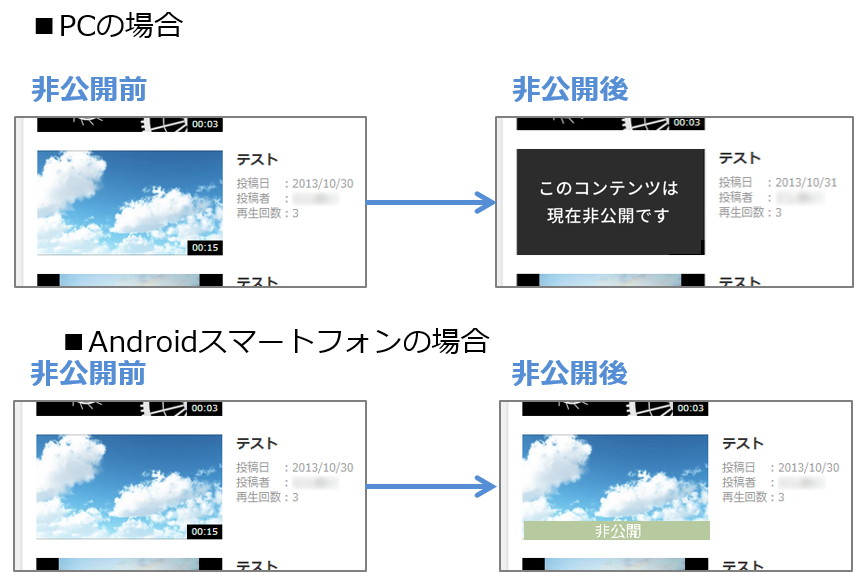Click 00:15 duration badge in Android 非公開前 panel

205,531
